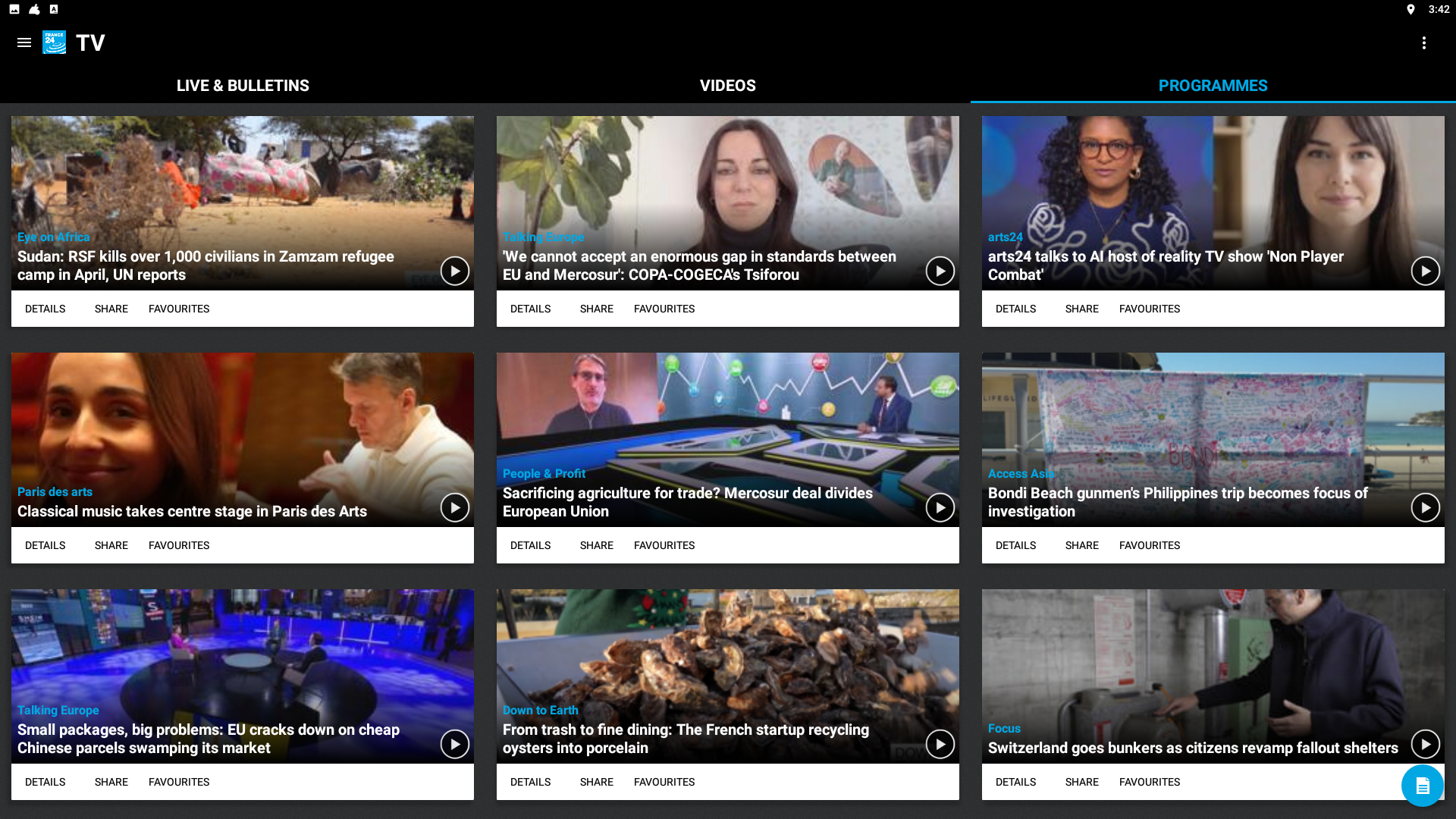Click SHARE on the Talking Europe COPA-COGECA story

click(596, 309)
